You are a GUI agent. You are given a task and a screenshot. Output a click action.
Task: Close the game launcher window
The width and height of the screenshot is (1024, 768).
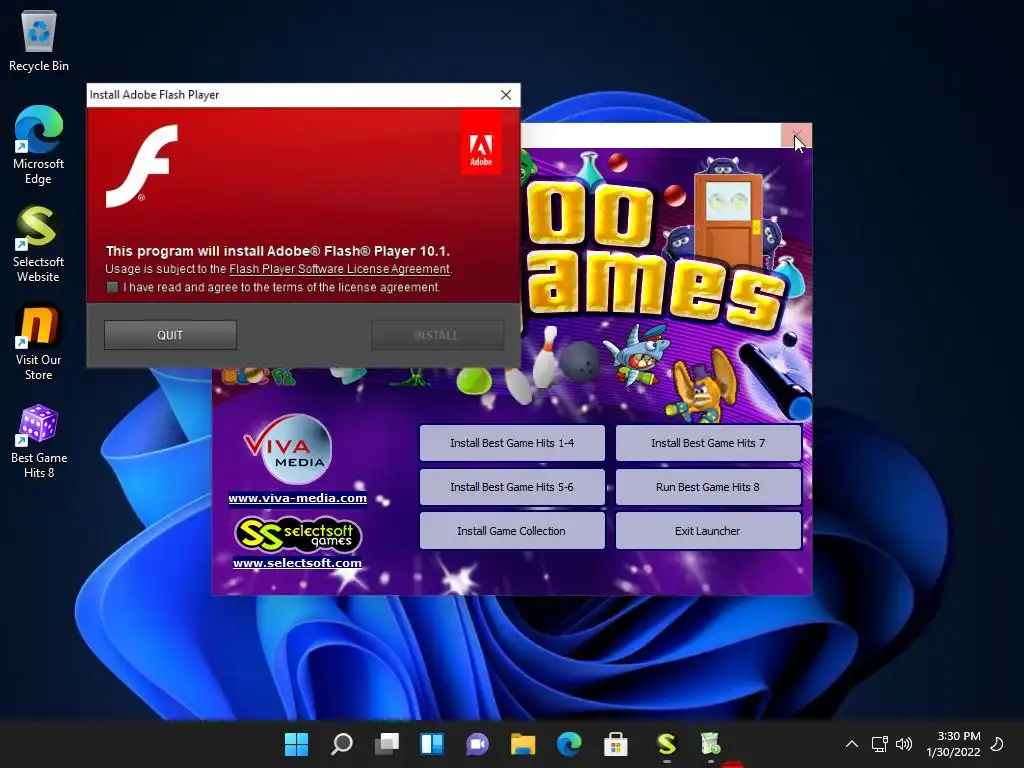(x=796, y=135)
